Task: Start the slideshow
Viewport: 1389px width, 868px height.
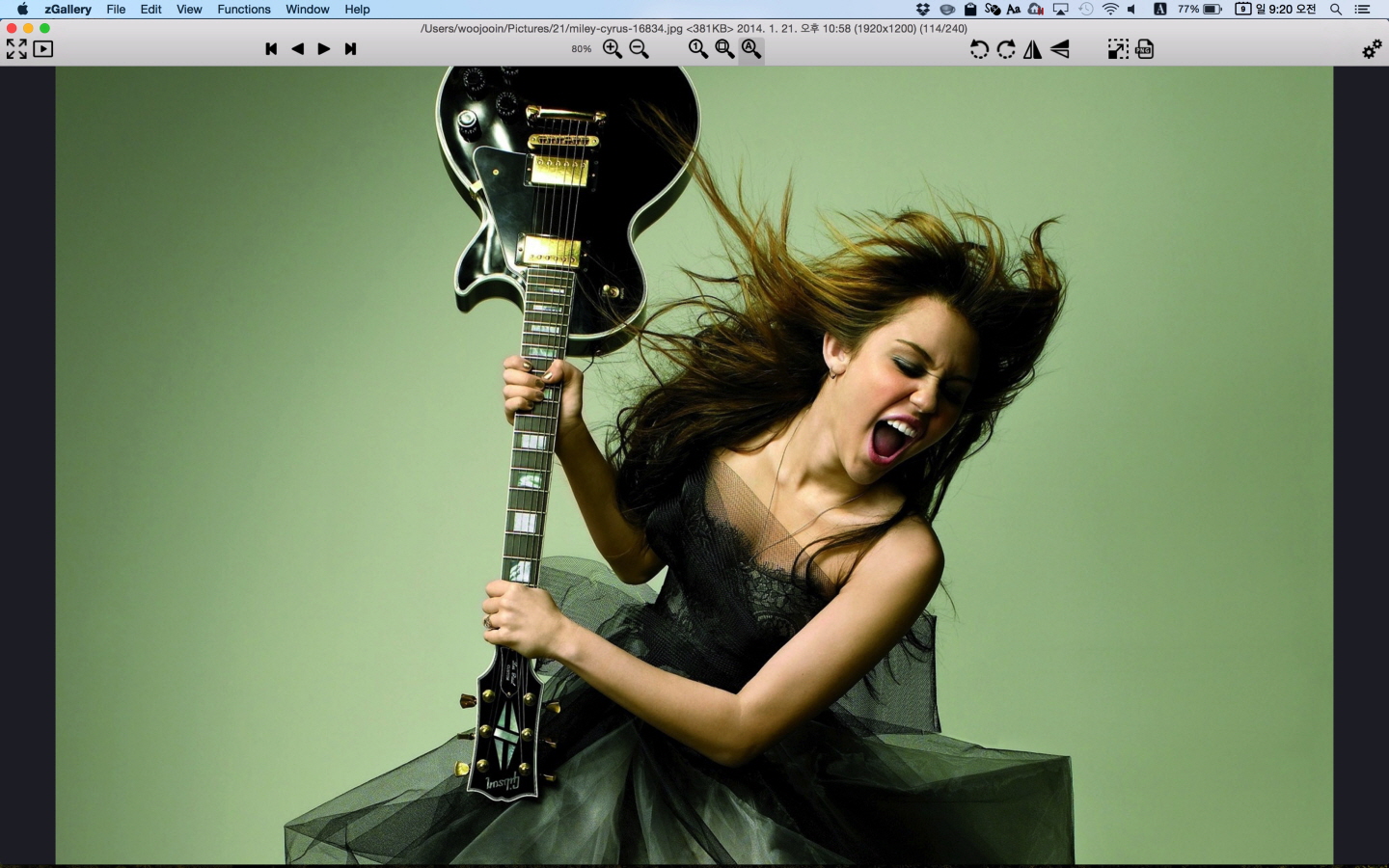Action: pyautogui.click(x=43, y=49)
